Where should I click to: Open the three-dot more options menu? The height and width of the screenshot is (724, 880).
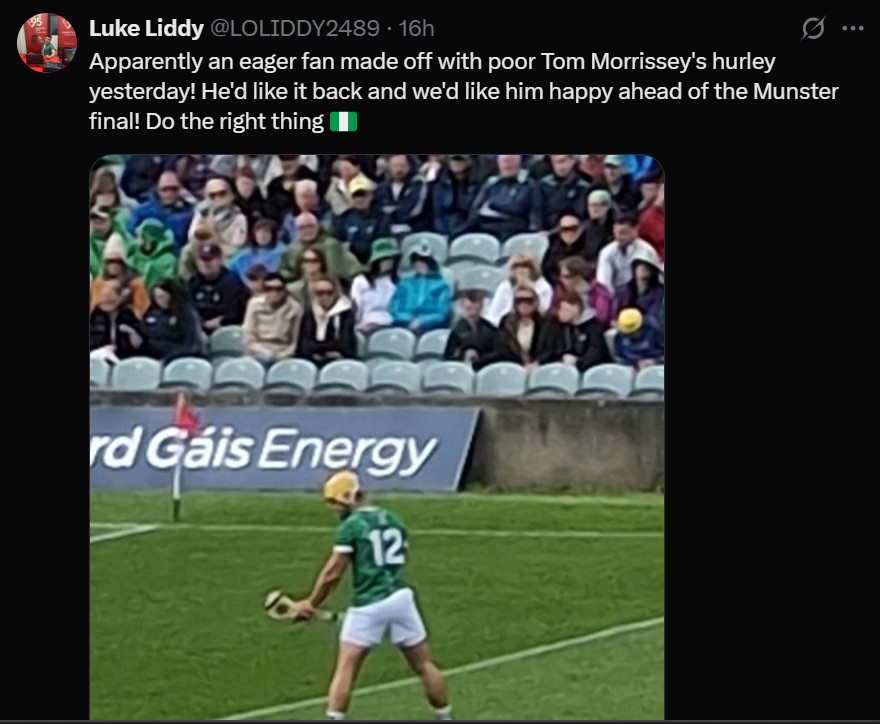[853, 28]
